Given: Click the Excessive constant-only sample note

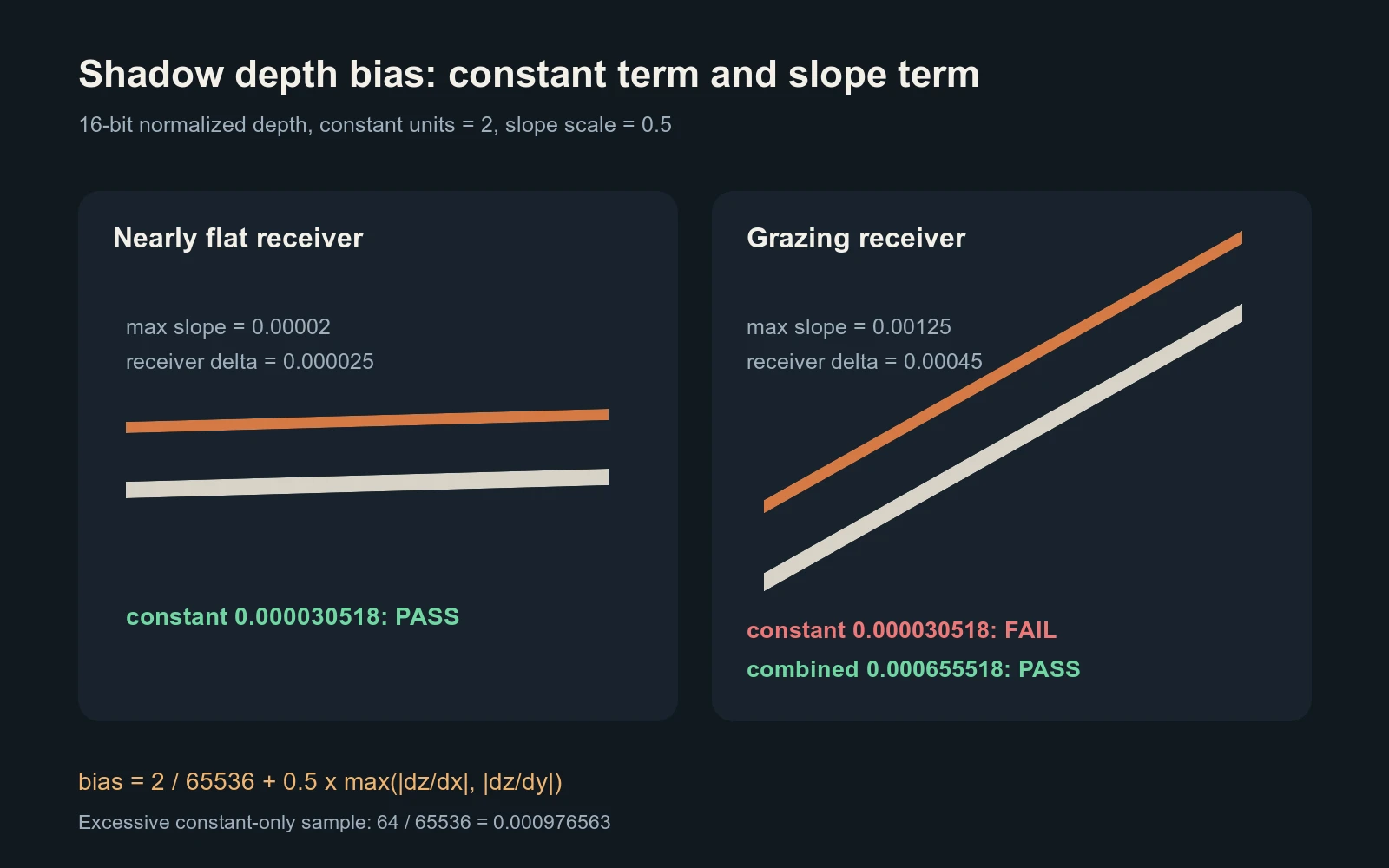Looking at the screenshot, I should point(345,822).
